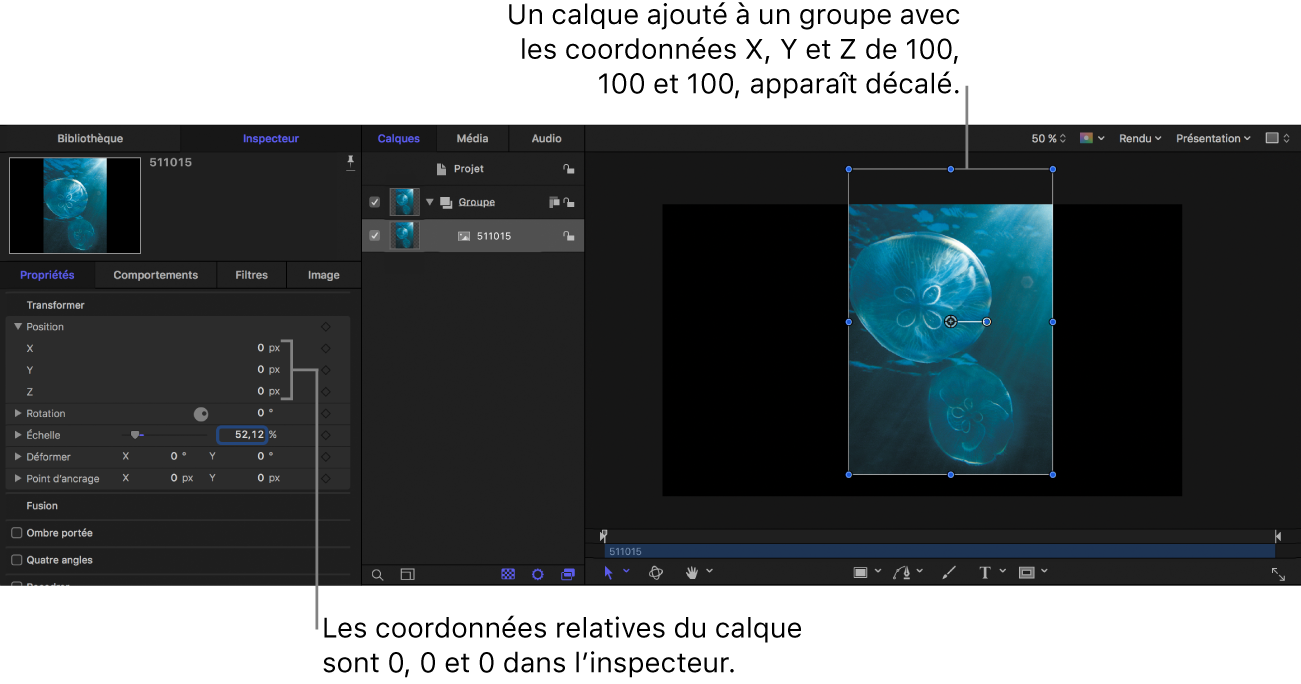Open the Présentation dropdown menu

[1212, 138]
